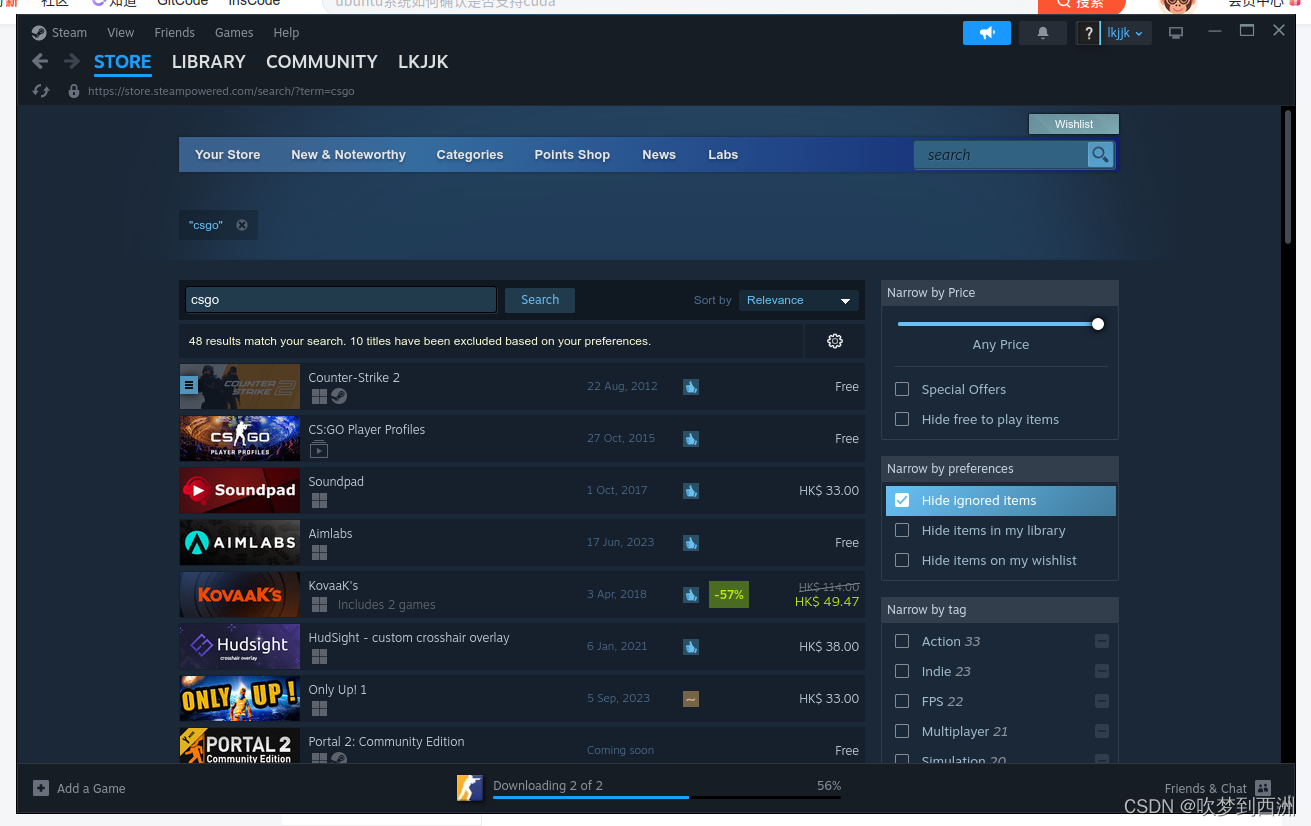Viewport: 1311px width, 826px height.
Task: Collapse the Narrow by Price panel header
Action: point(1000,292)
